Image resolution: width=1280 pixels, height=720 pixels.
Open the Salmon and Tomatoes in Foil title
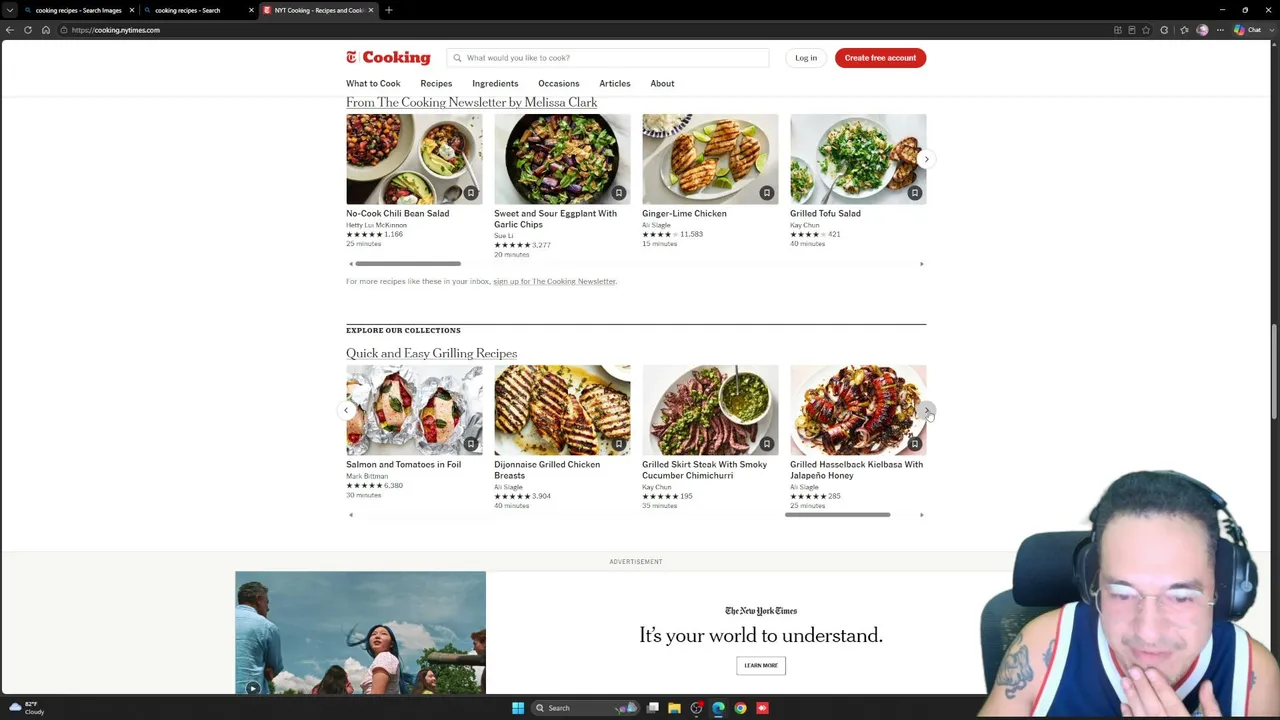click(403, 465)
